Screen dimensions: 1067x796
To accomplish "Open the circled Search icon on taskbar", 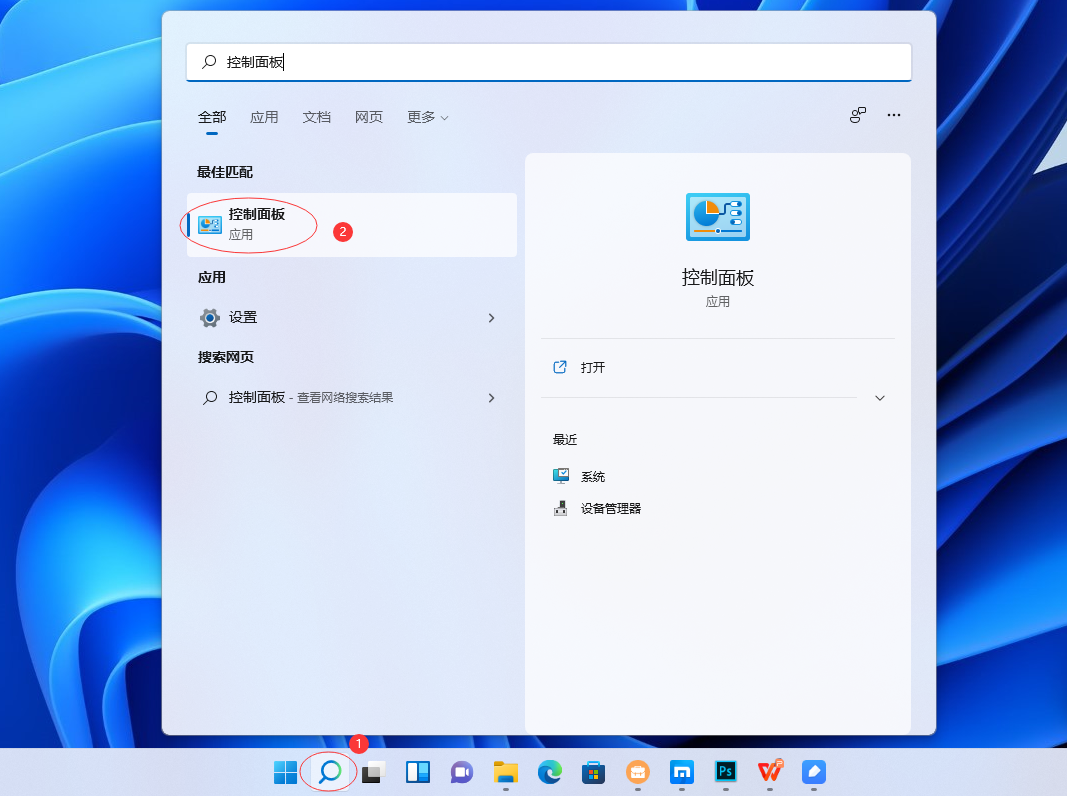I will pyautogui.click(x=329, y=772).
